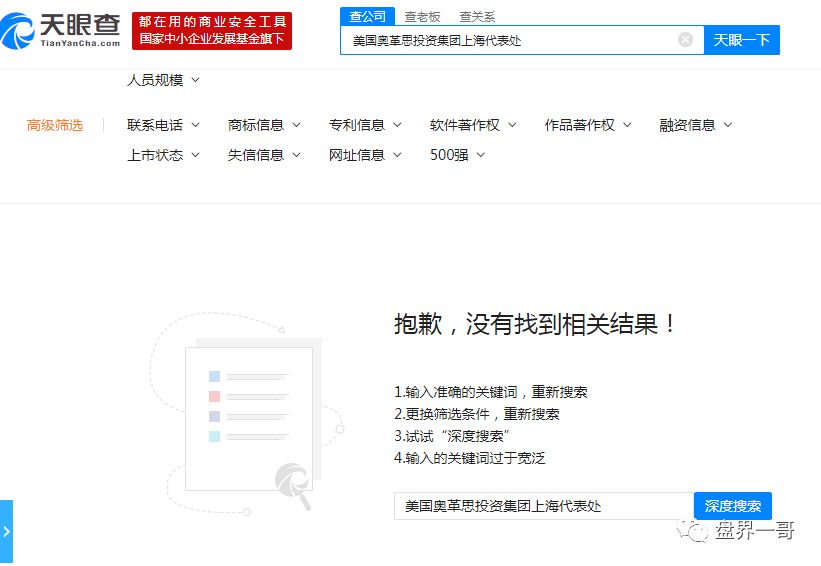The width and height of the screenshot is (821, 566).
Task: Click the tip 3.试试“深度搜索”
Action: coord(452,436)
